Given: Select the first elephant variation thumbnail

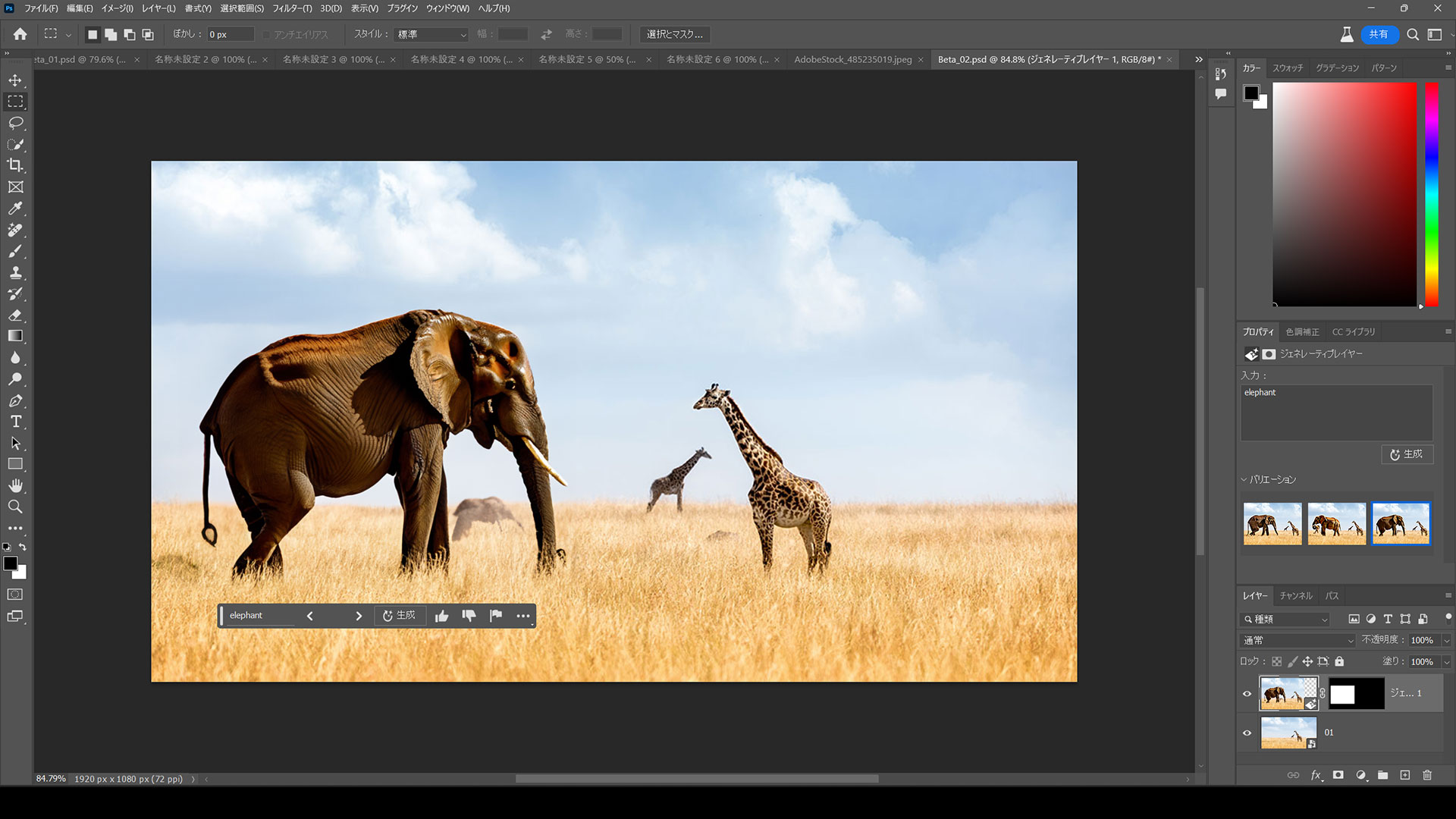Looking at the screenshot, I should tap(1272, 523).
